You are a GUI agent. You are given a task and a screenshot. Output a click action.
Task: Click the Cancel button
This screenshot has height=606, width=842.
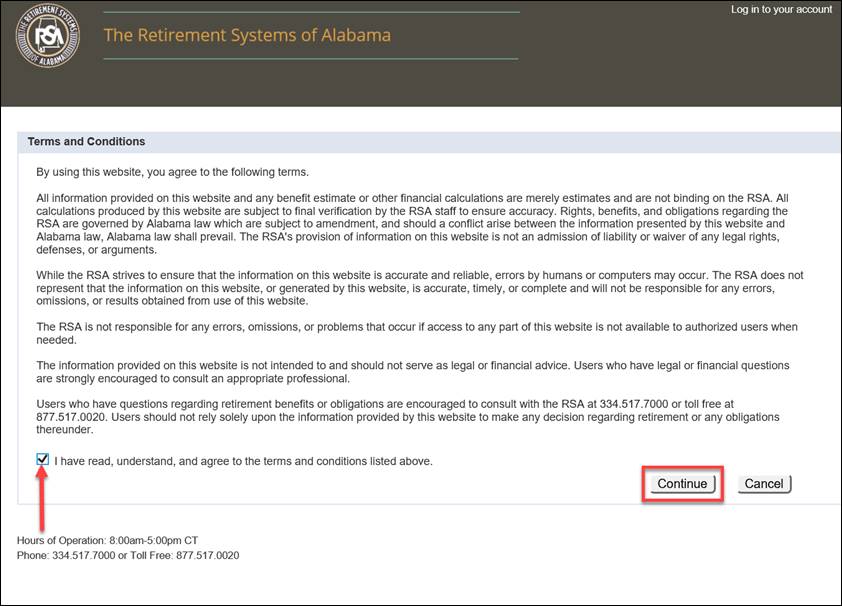764,484
